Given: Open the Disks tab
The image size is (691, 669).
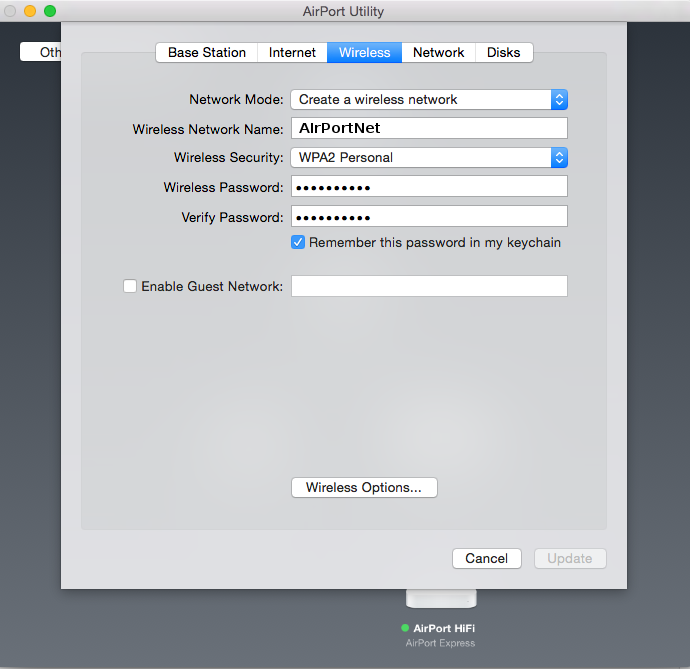Looking at the screenshot, I should coord(504,52).
